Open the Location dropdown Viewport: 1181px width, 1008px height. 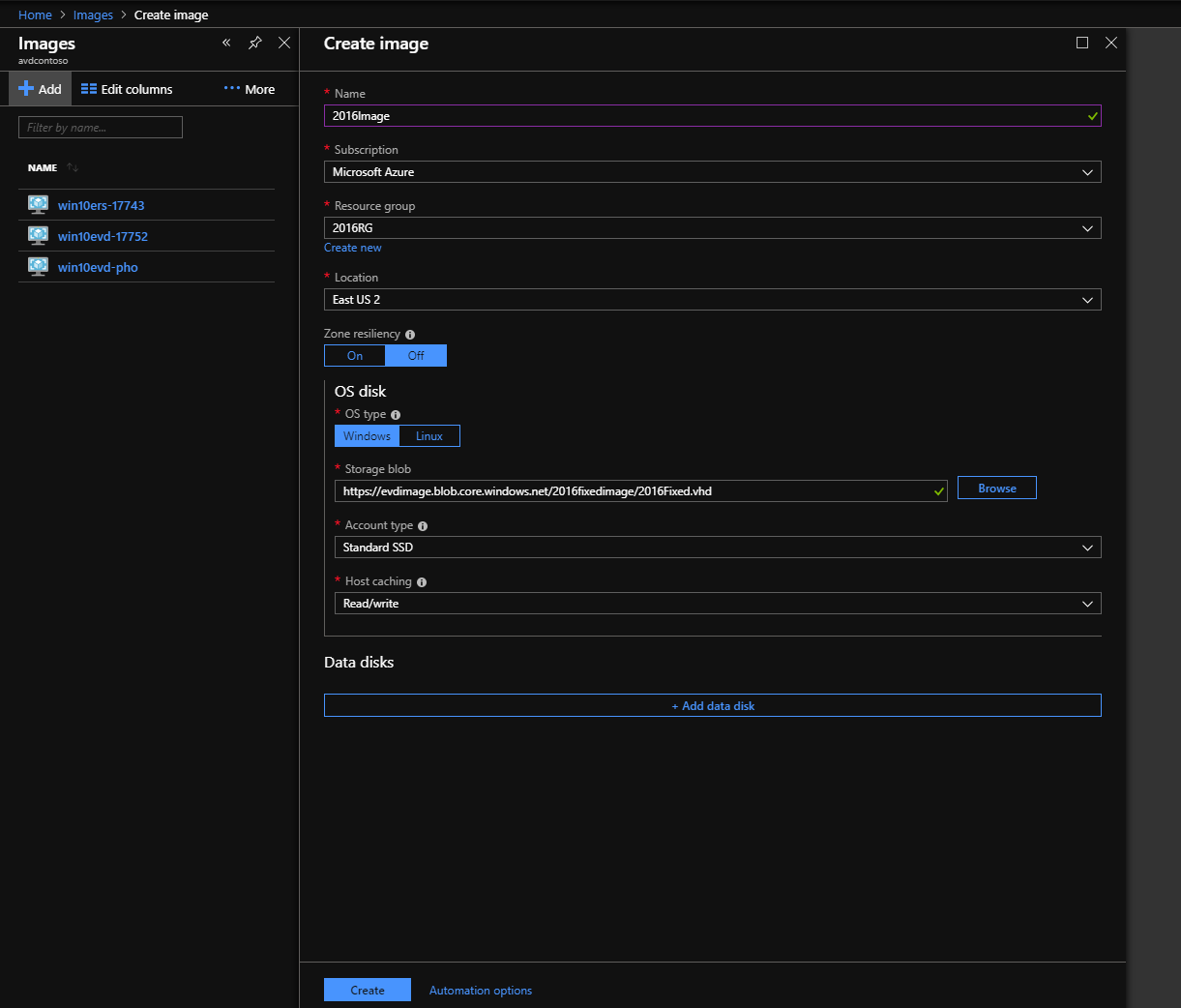pyautogui.click(x=713, y=299)
